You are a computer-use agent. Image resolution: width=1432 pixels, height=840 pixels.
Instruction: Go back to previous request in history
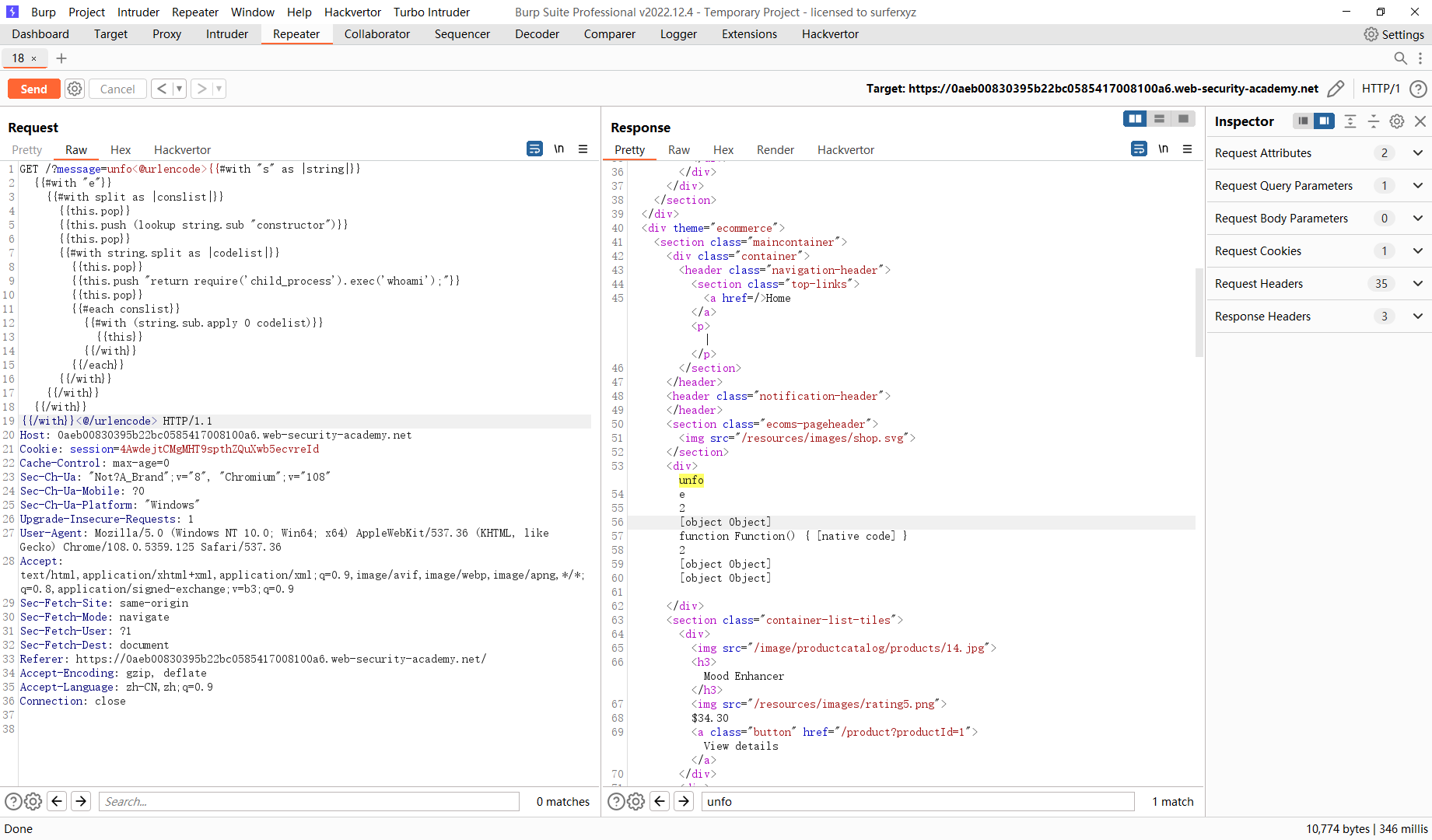point(161,89)
